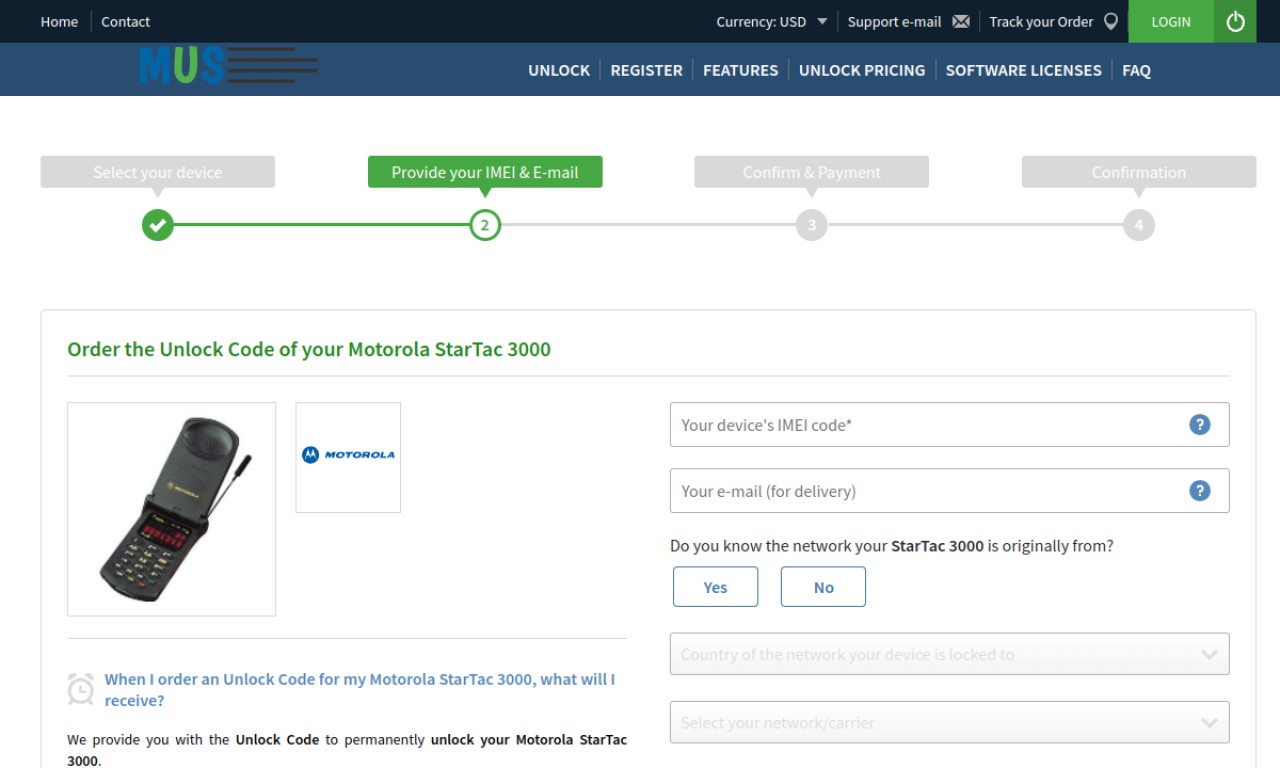Viewport: 1280px width, 768px height.
Task: Click the Provide your IMEI & E-mail step tab
Action: pyautogui.click(x=485, y=172)
